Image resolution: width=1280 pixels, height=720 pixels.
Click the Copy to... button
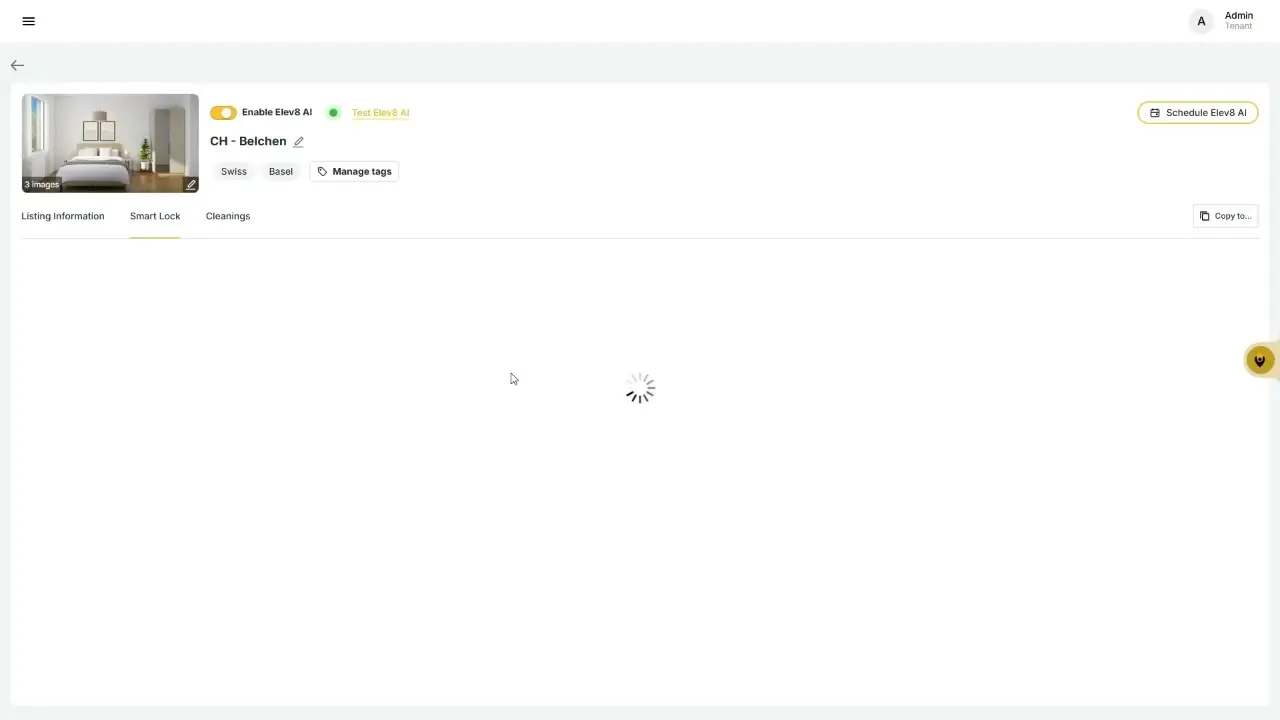click(1226, 216)
